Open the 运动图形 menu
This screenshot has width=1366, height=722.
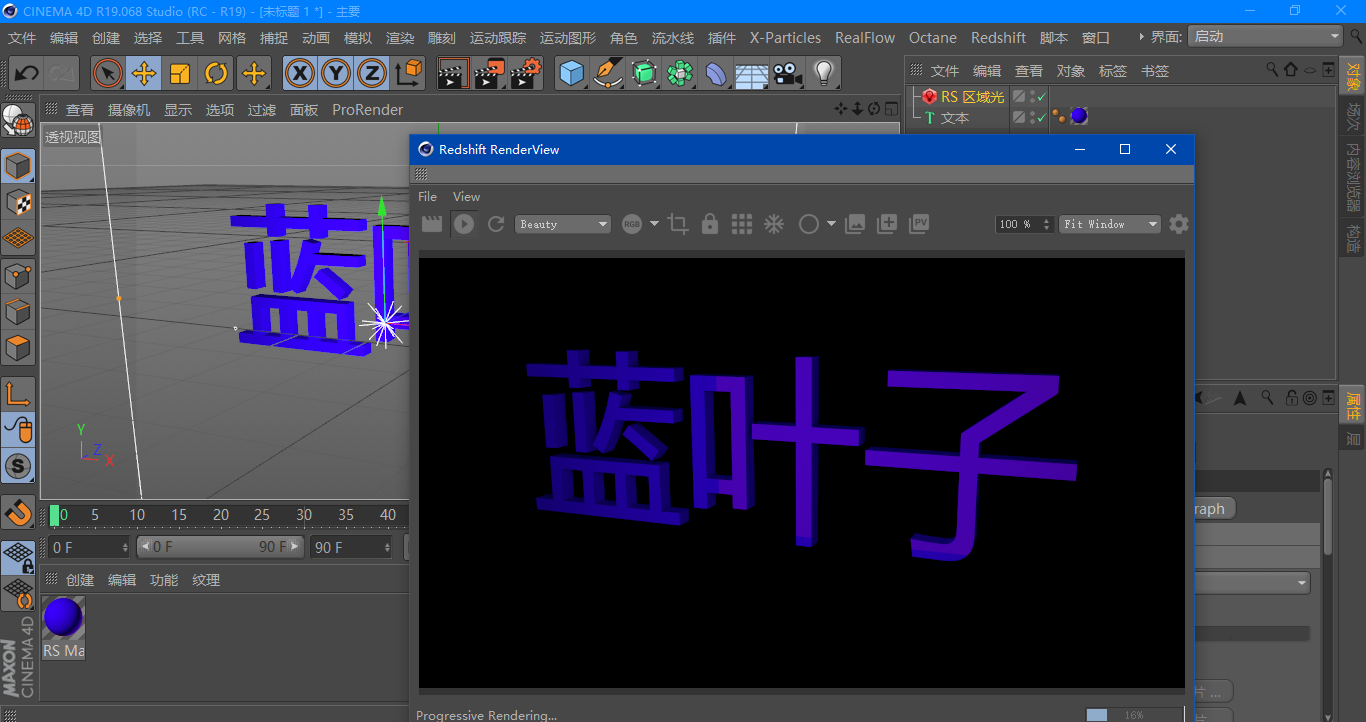pos(568,38)
